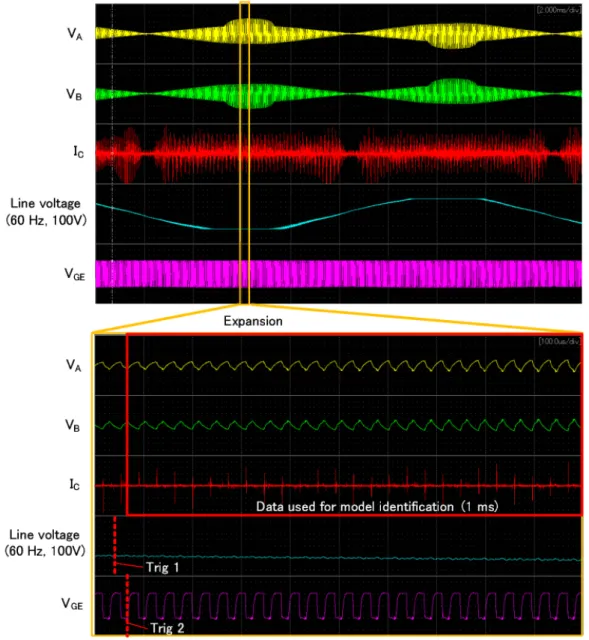Click the I_C label of the overview capture
Image resolution: width=589 pixels, height=640 pixels.
[79, 151]
